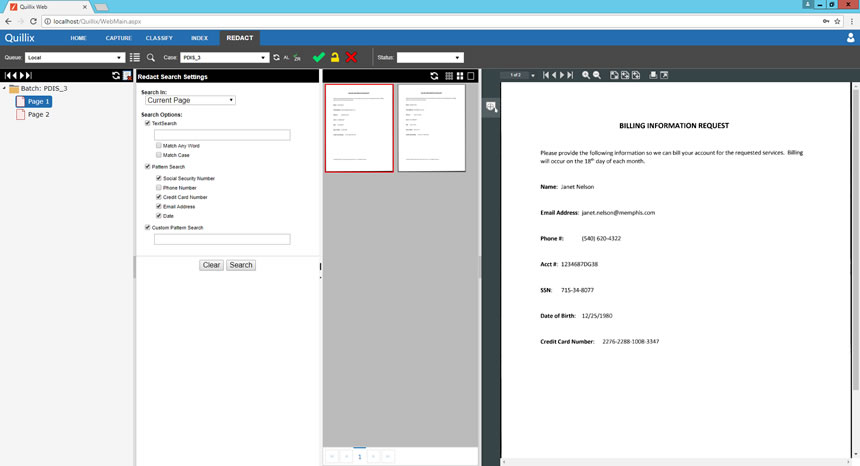
Task: Enable the Phone Number pattern checkbox
Action: tap(159, 188)
